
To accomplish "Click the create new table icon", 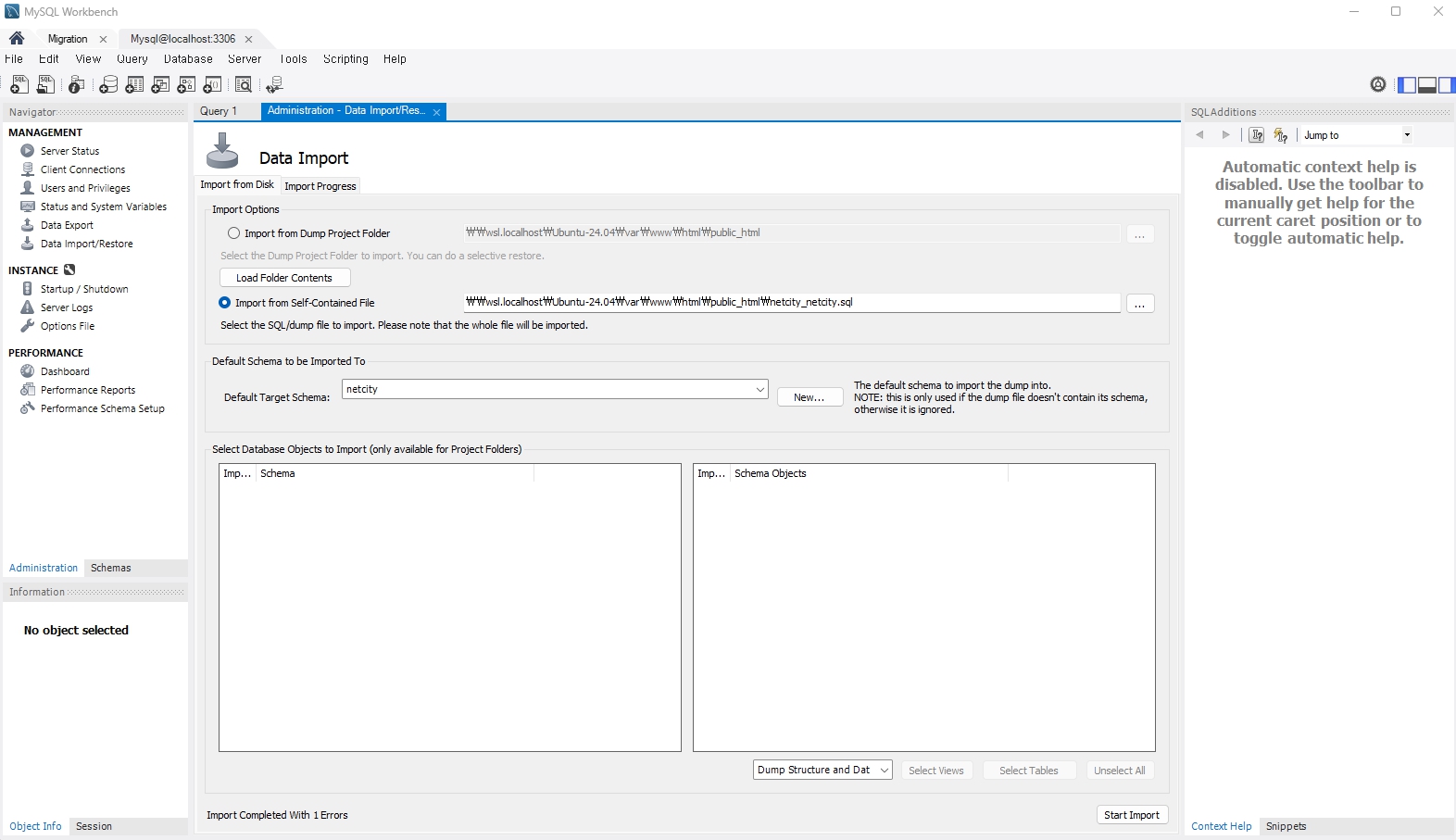I will tap(134, 85).
